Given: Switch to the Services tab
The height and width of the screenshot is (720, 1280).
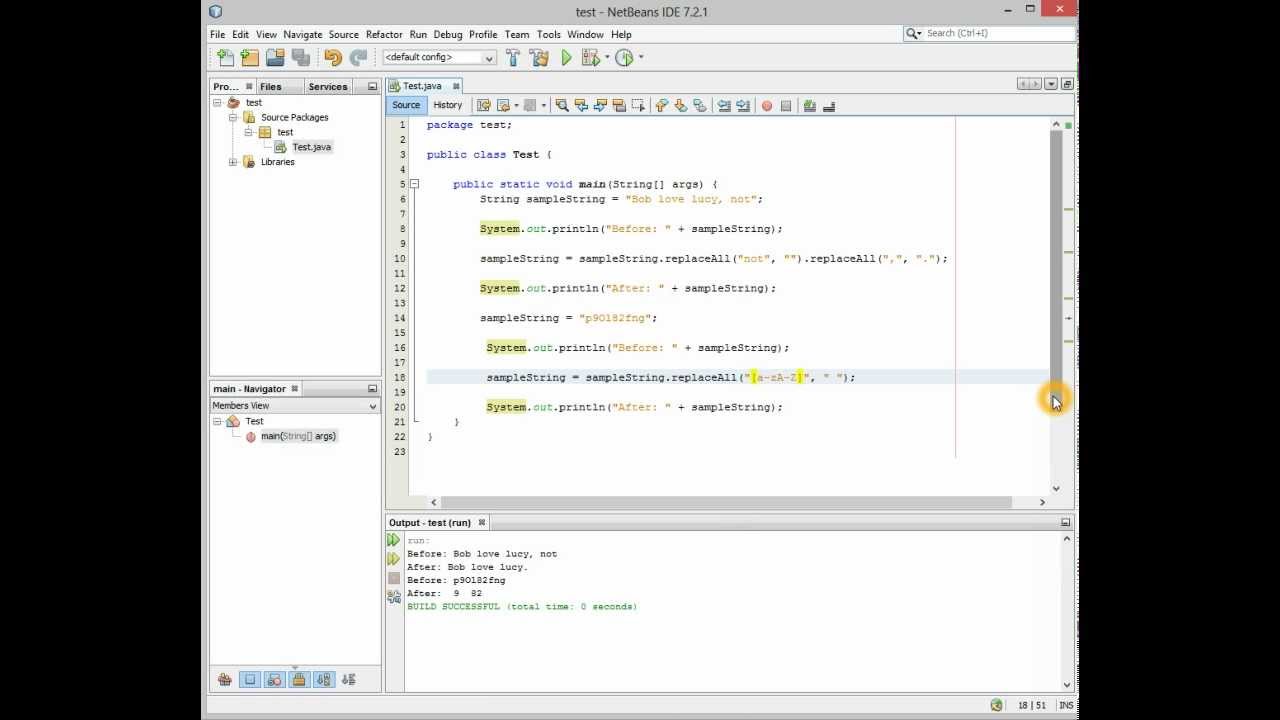Looking at the screenshot, I should coord(328,87).
